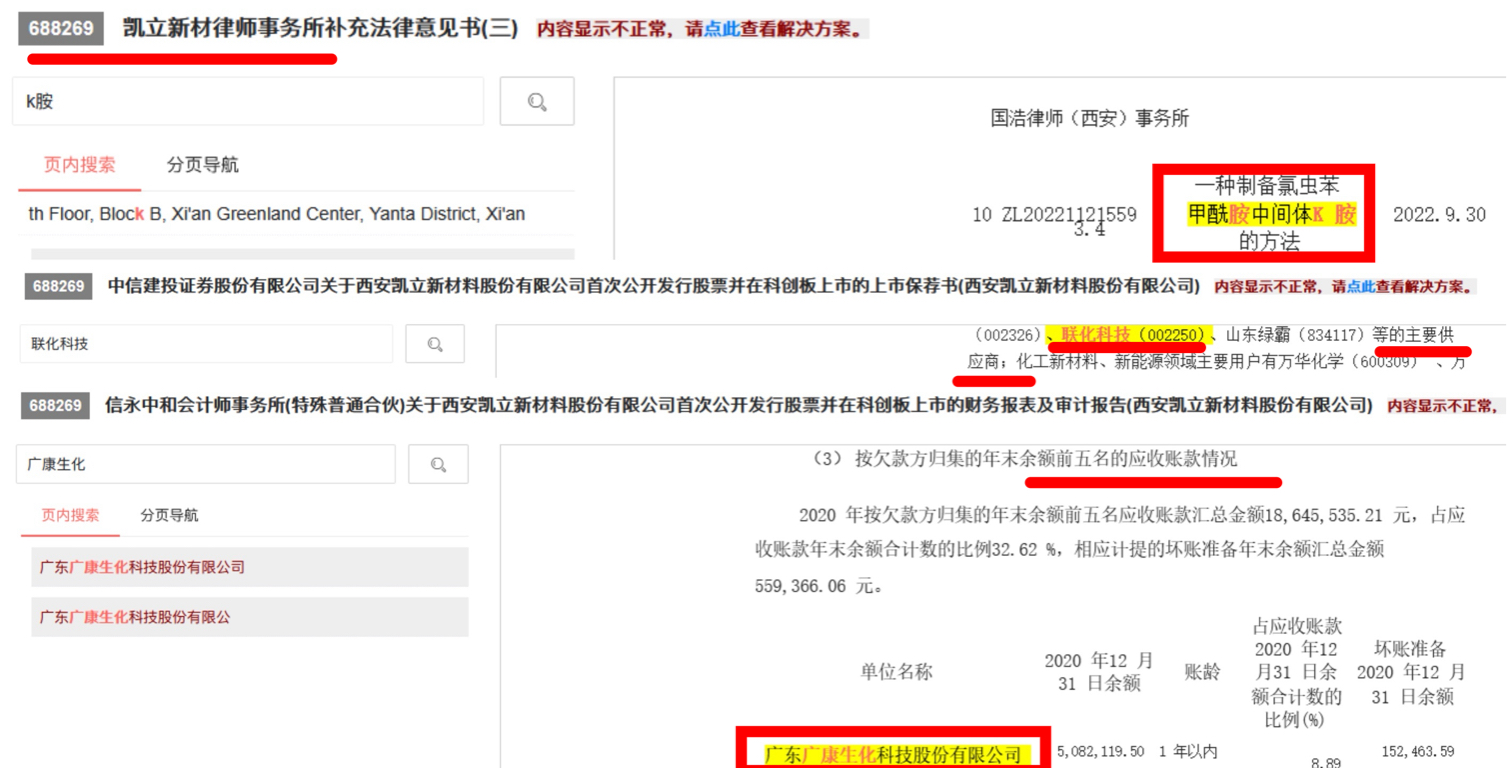Click title starting '中信建投证券股份有限公司关于'
This screenshot has width=1507, height=768.
pos(654,286)
